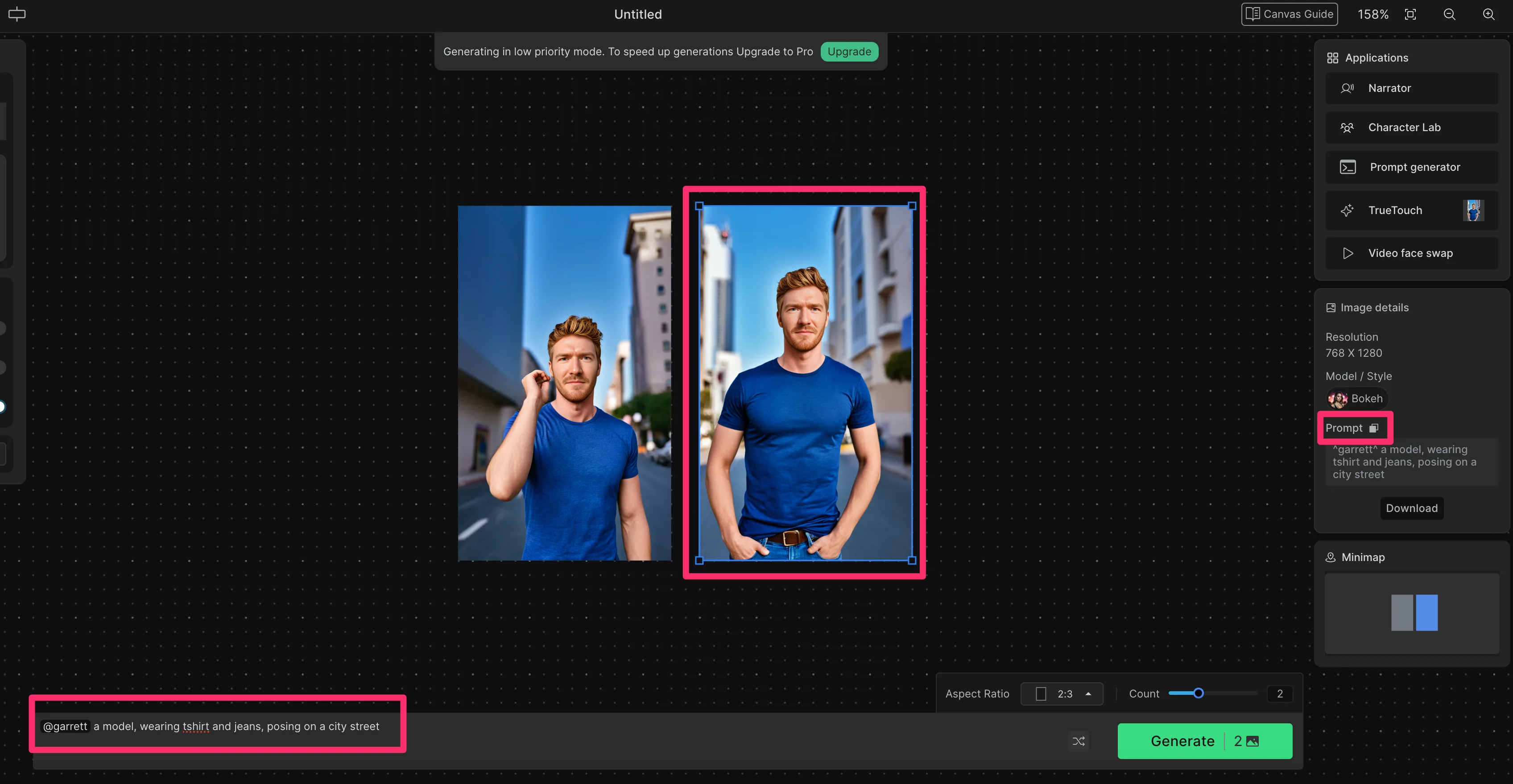Open the Narrator application
Image resolution: width=1513 pixels, height=784 pixels.
click(x=1411, y=88)
